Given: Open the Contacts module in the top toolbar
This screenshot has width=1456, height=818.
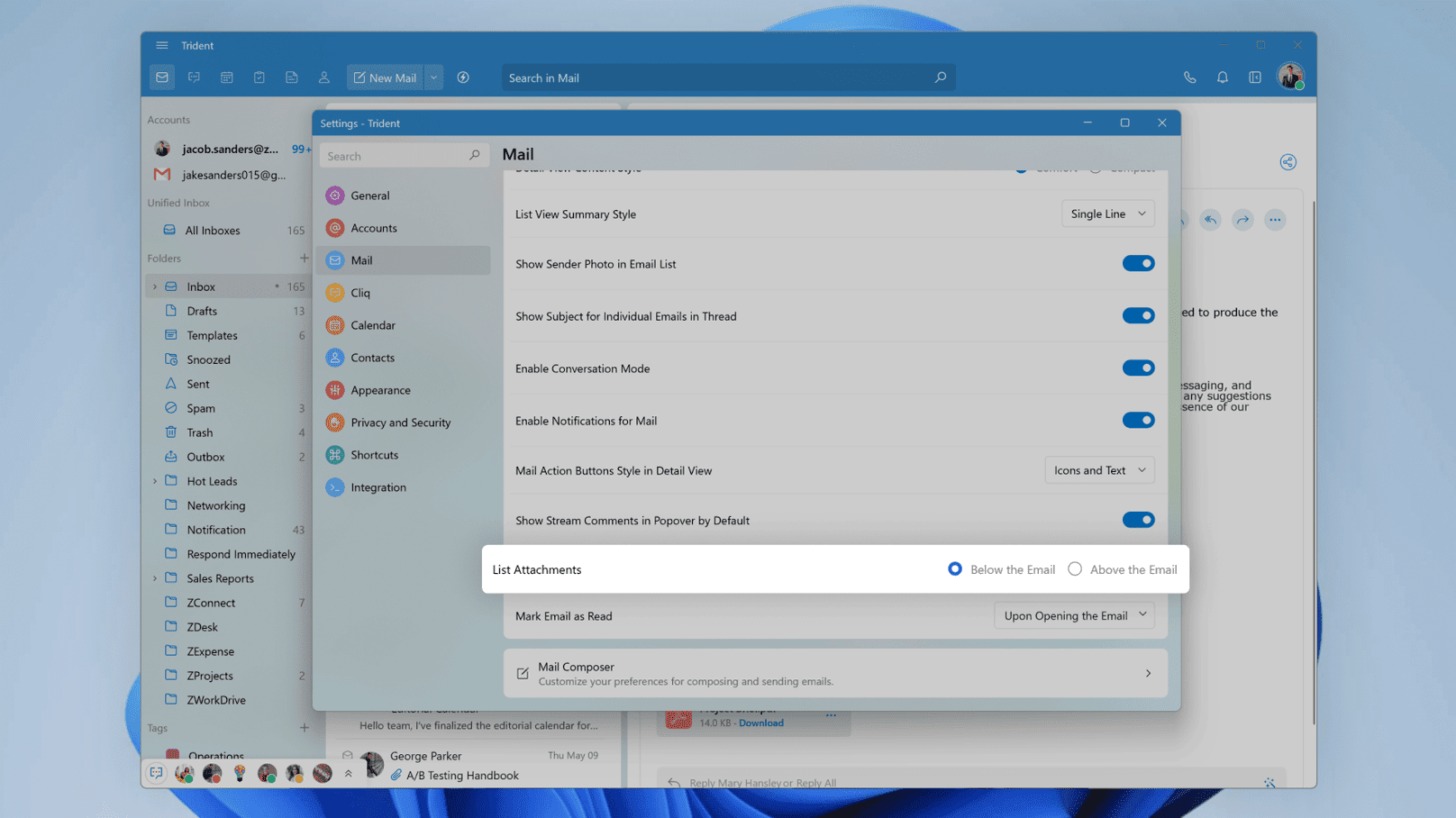Looking at the screenshot, I should 324,77.
